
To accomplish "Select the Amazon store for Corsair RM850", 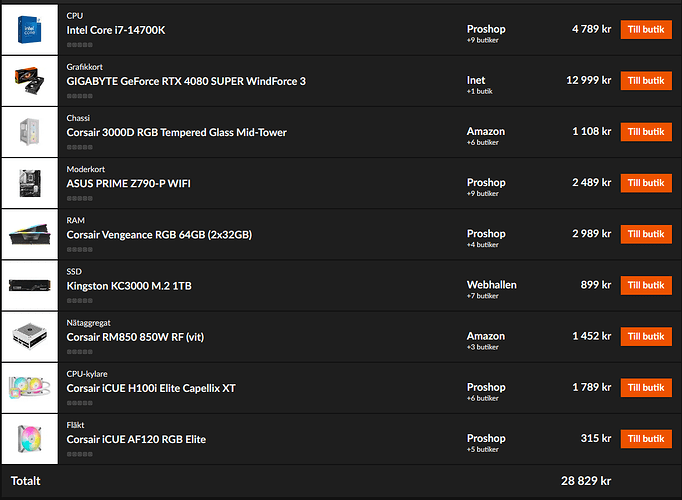I will tap(486, 336).
